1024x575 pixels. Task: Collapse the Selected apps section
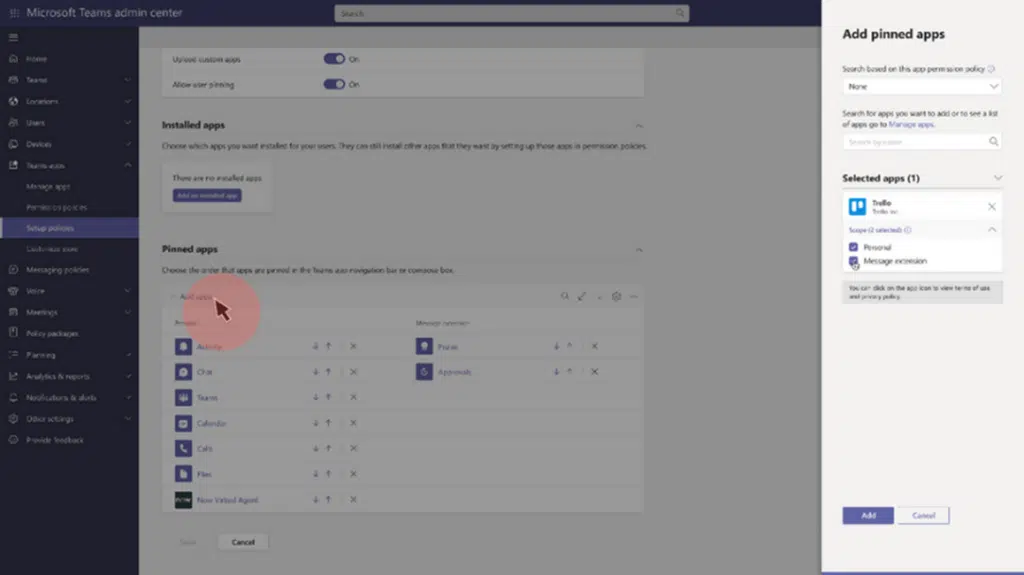click(x=997, y=178)
